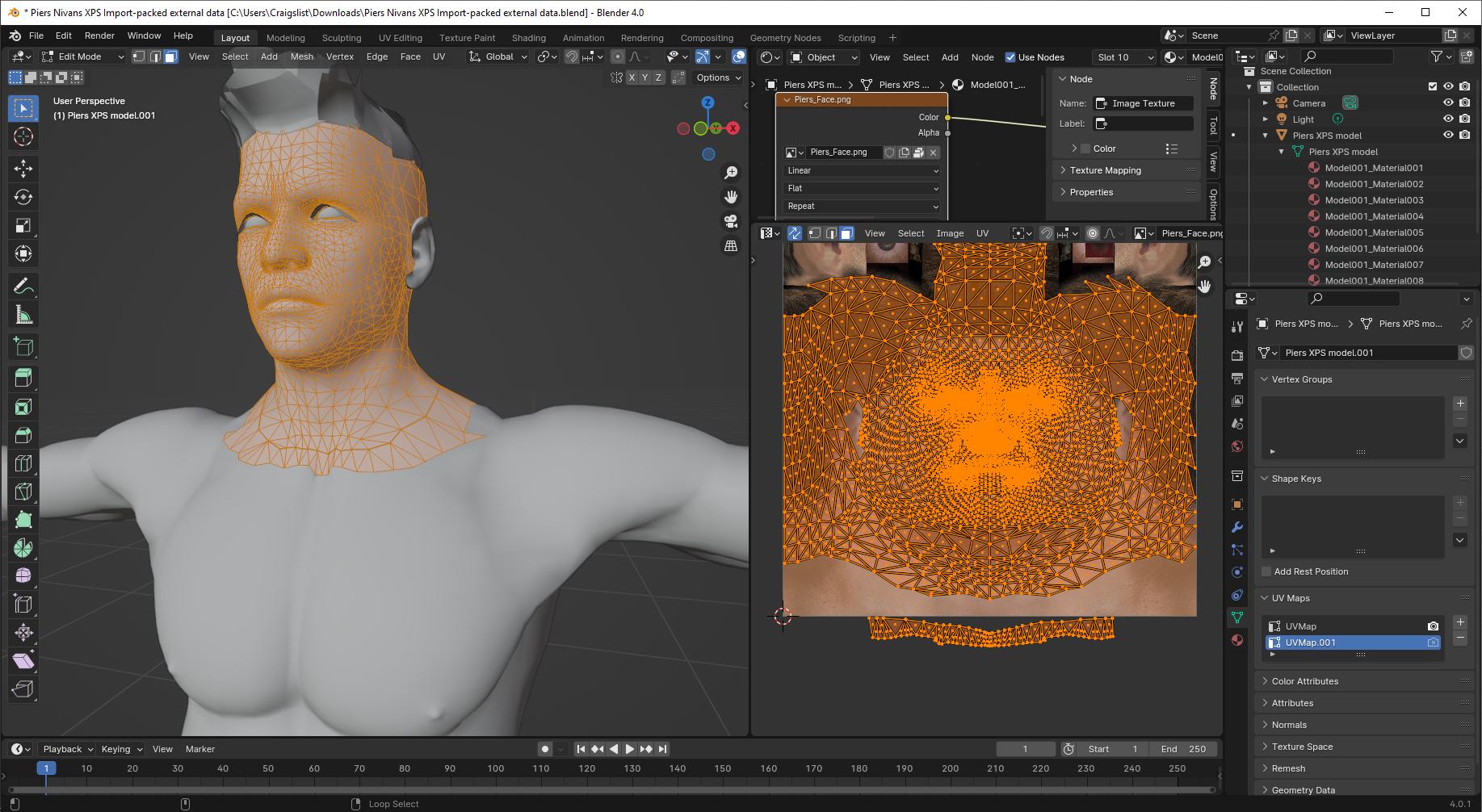Change Repeat extension dropdown in node
The height and width of the screenshot is (812, 1482).
point(862,206)
